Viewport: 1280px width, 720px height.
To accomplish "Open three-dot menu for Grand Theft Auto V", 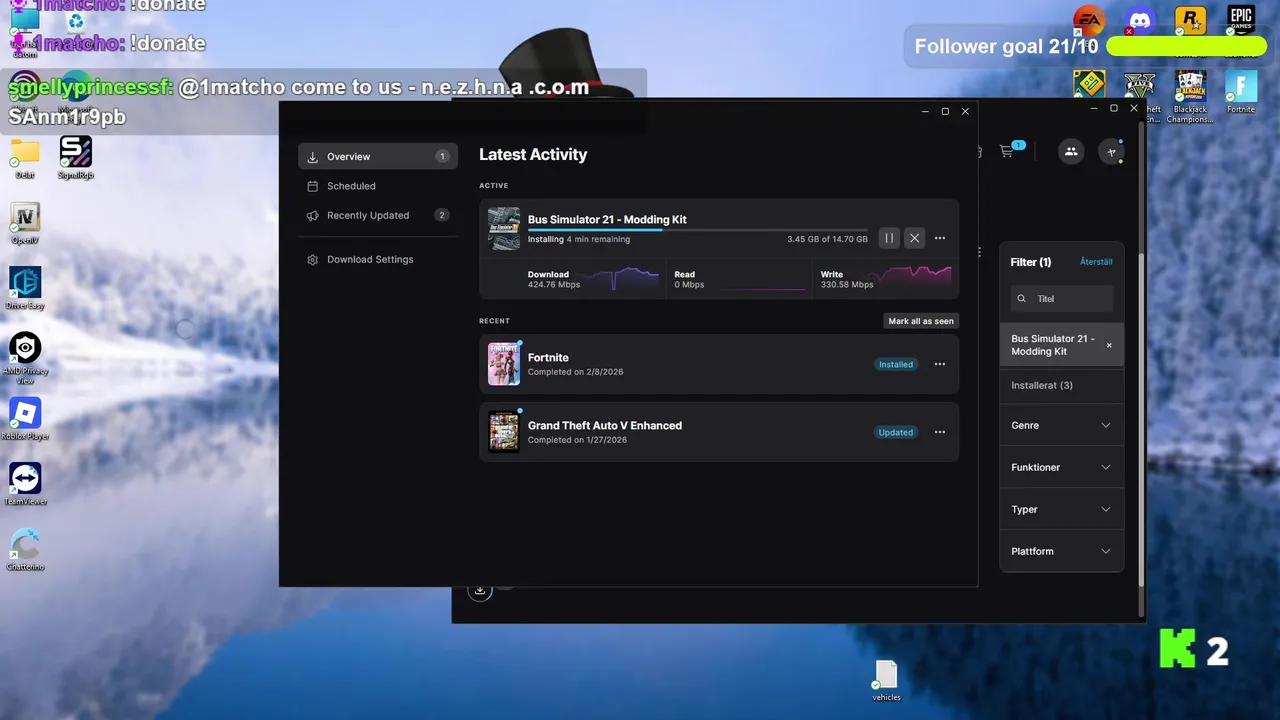I will [940, 432].
